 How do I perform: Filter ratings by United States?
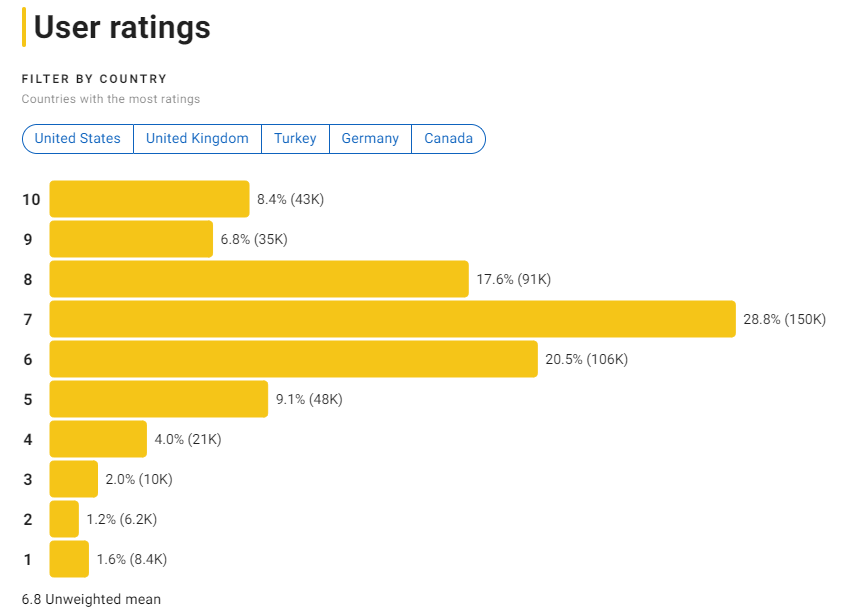point(77,139)
